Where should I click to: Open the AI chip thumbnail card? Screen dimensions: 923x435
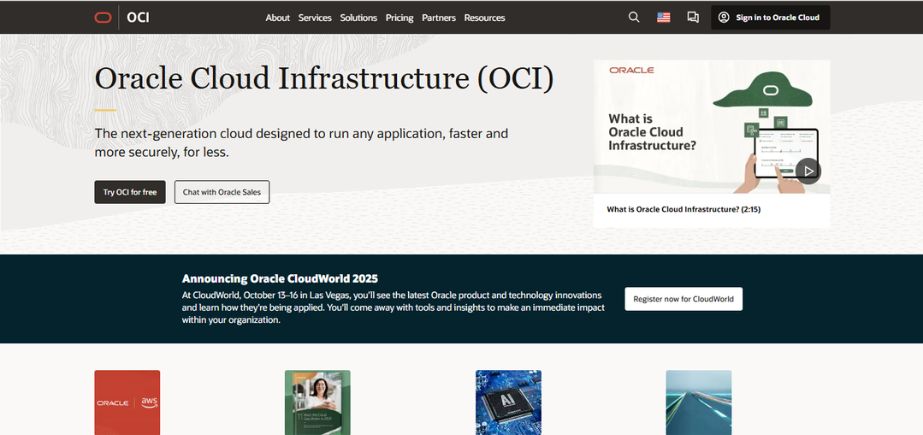click(x=508, y=402)
